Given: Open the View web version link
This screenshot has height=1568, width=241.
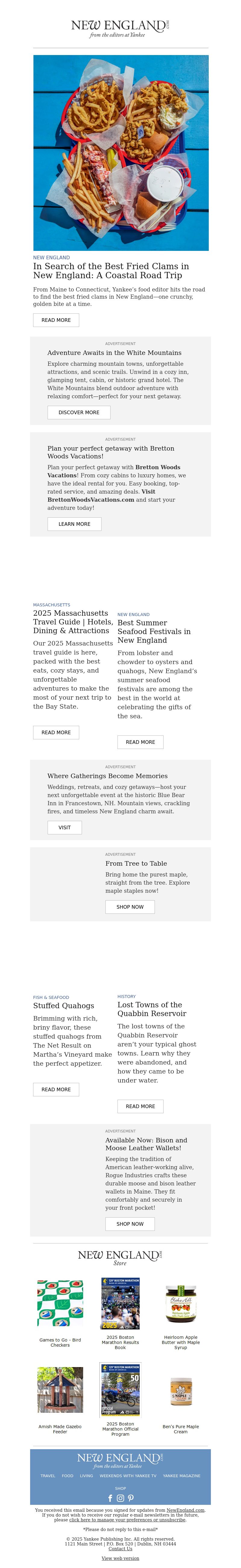Looking at the screenshot, I should click(120, 1558).
